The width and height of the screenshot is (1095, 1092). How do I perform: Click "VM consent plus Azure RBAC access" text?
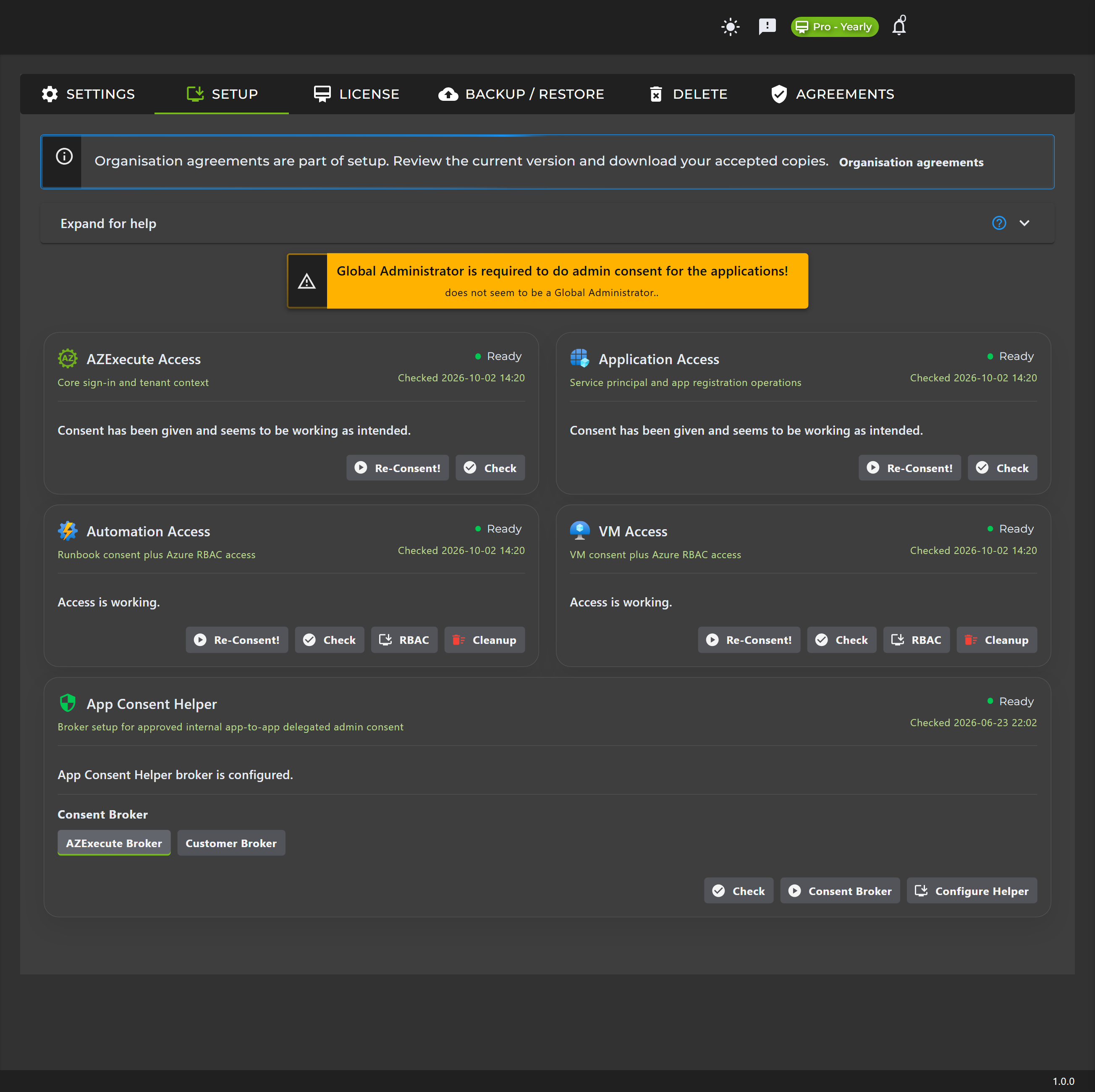655,555
